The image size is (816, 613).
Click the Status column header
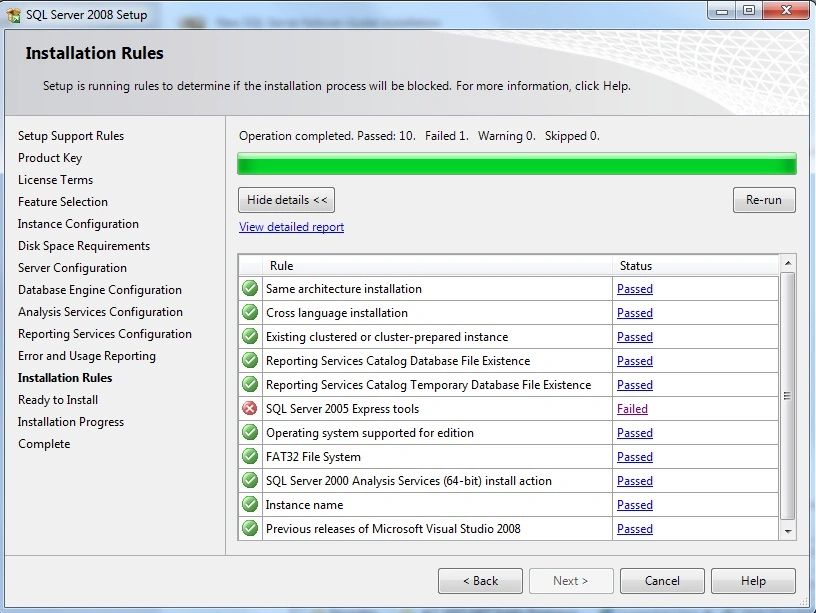[696, 265]
